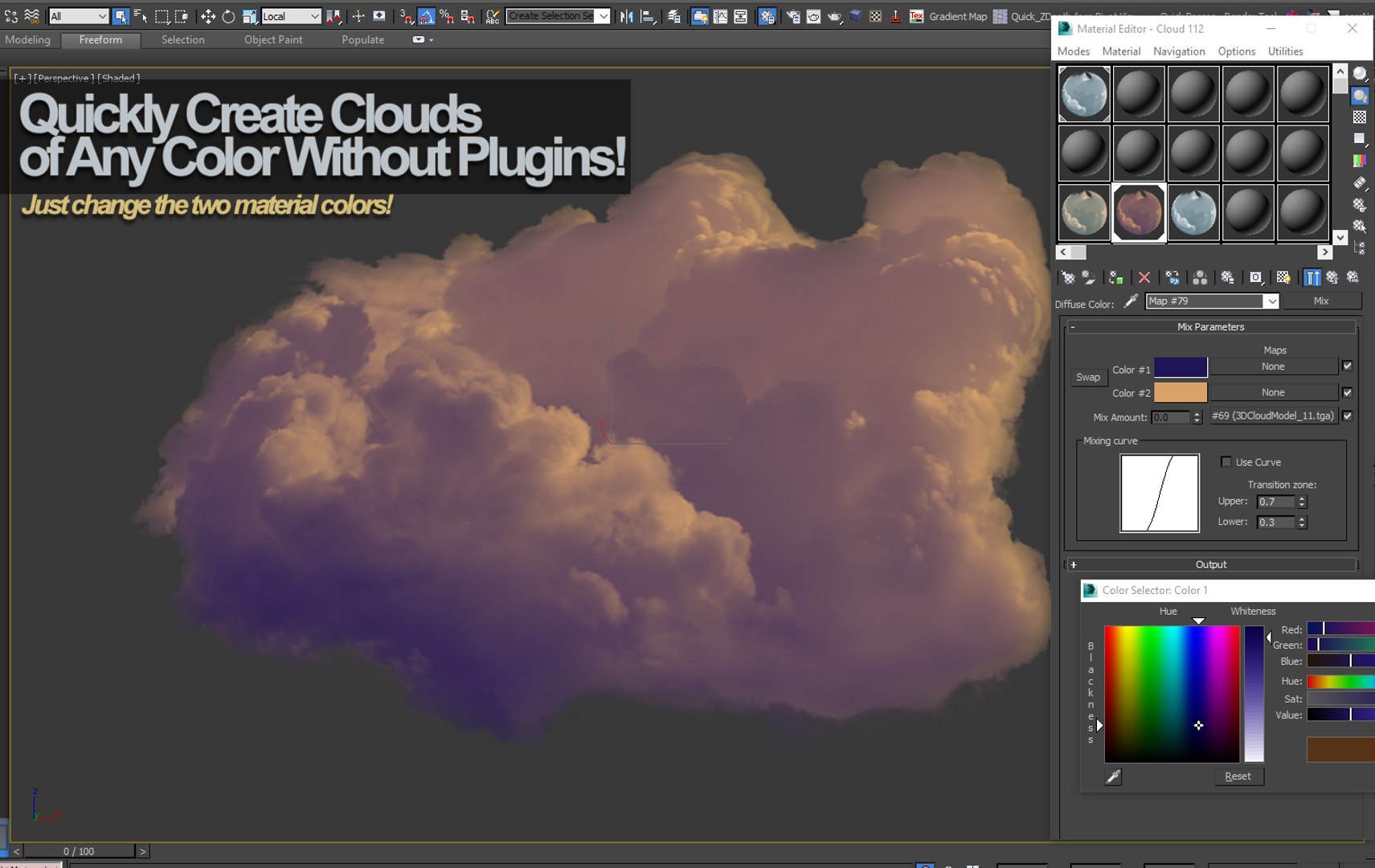Click the Upper transition zone field
The image size is (1375, 868).
(x=1275, y=502)
